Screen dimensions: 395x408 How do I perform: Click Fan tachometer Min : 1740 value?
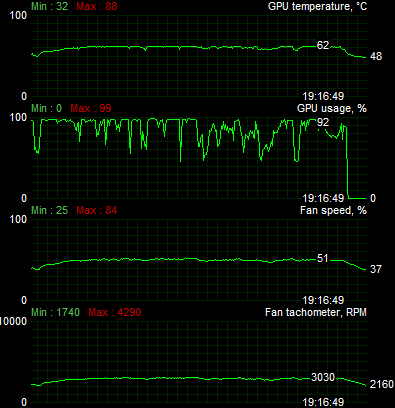tap(56, 312)
